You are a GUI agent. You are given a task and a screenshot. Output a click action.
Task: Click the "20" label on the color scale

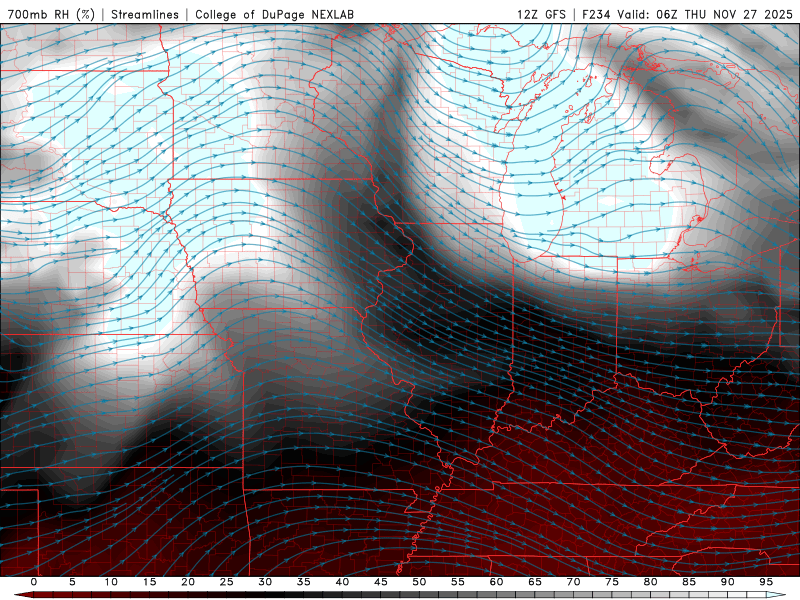click(x=188, y=582)
